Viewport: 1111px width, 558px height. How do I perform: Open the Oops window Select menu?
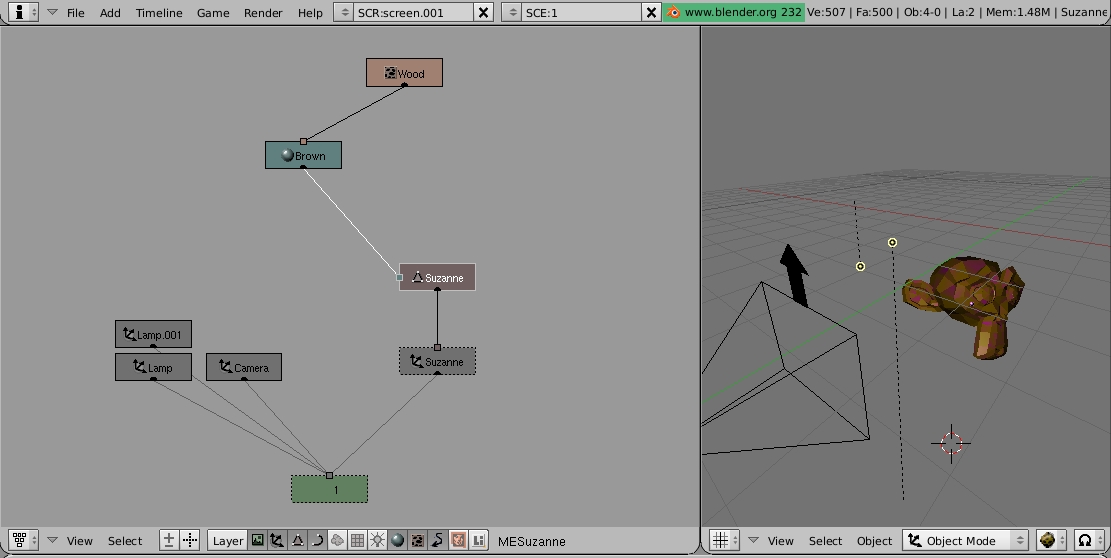click(125, 541)
